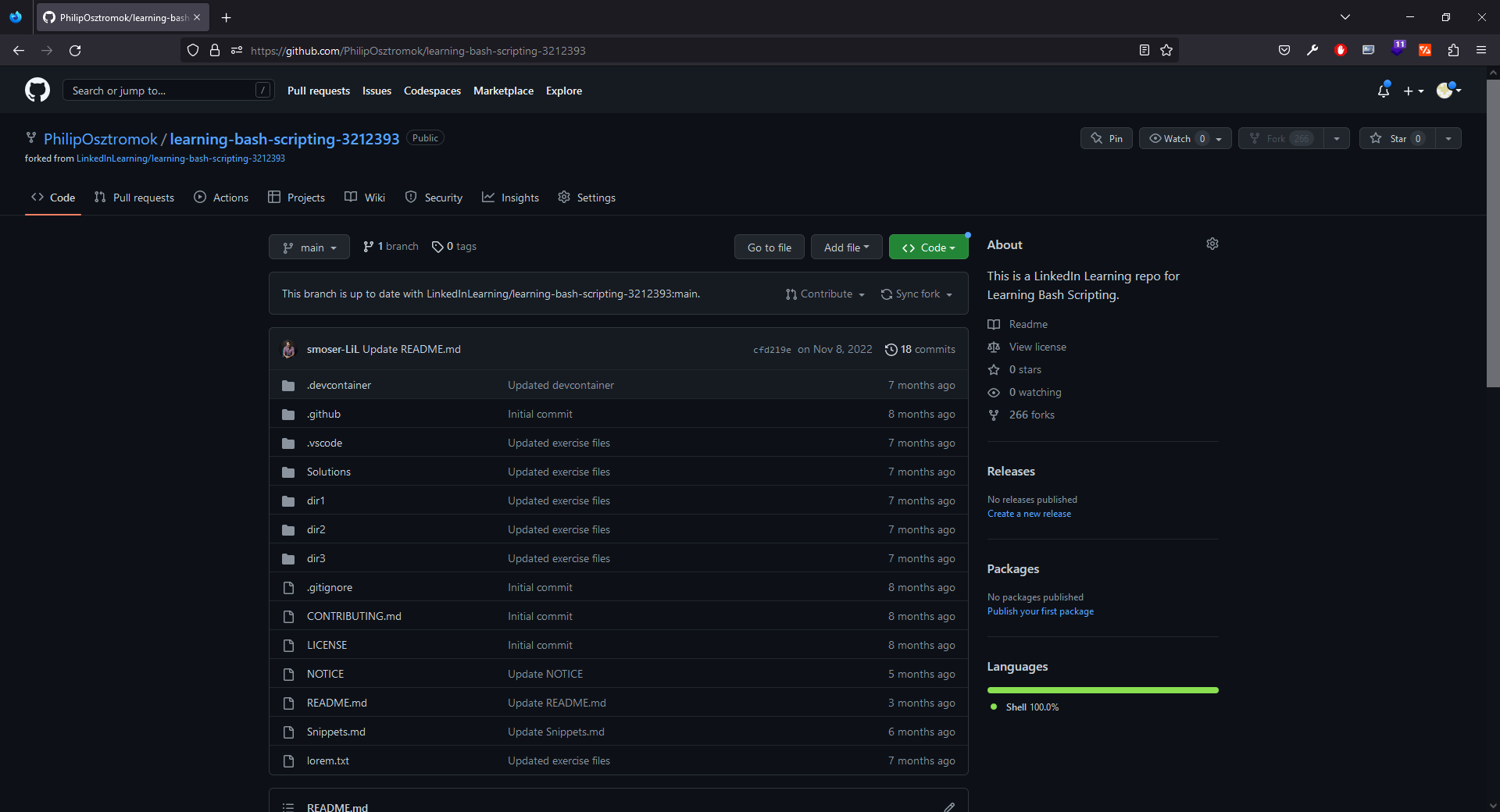The height and width of the screenshot is (812, 1500).
Task: Expand the Add file dropdown
Action: tap(846, 248)
